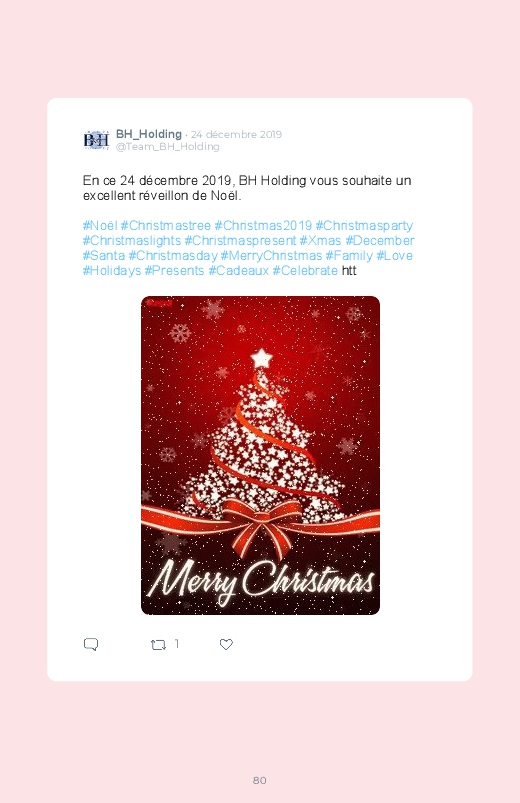The image size is (520, 803).
Task: Follow the #Christmastree hashtag link
Action: click(165, 226)
